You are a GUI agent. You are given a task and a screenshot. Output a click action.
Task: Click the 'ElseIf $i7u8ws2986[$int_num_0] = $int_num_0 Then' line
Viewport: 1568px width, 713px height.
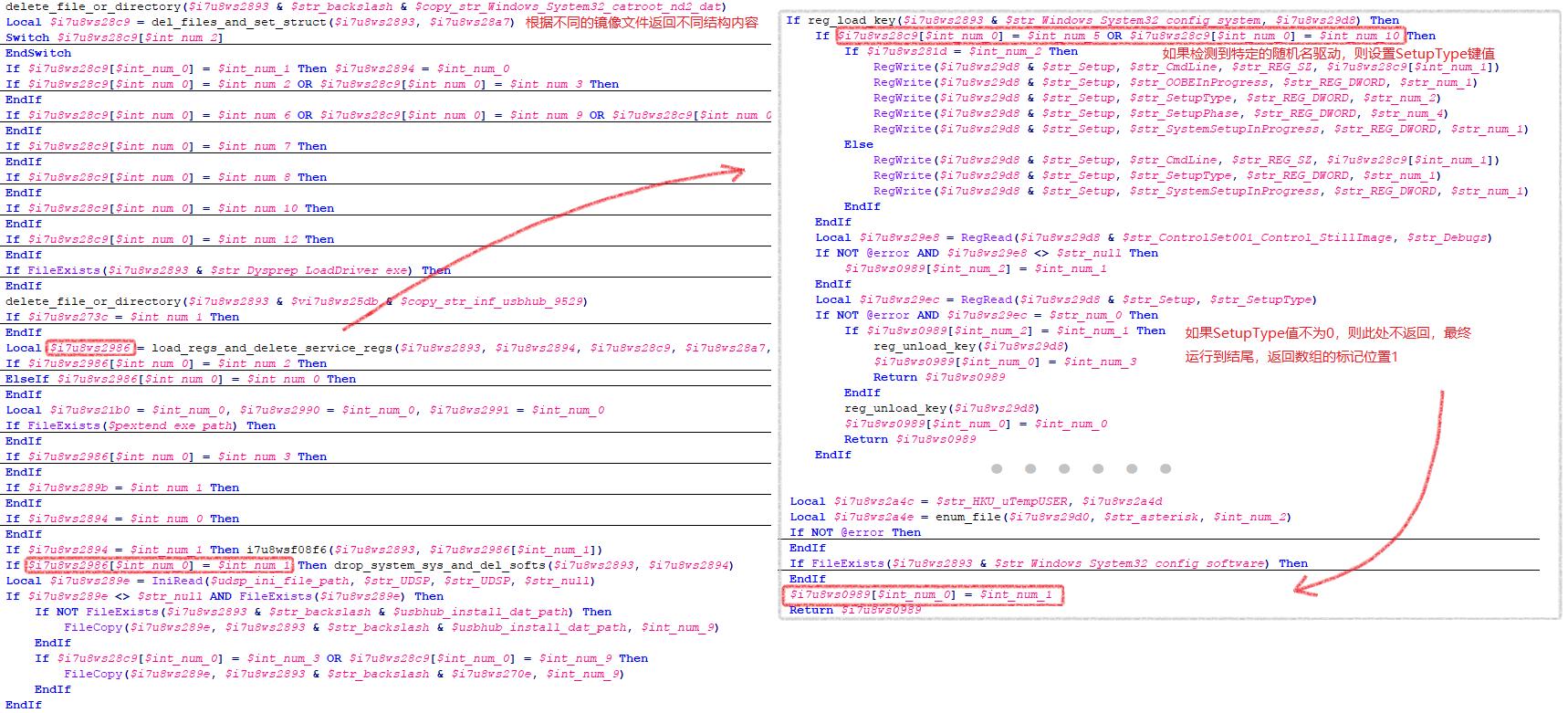click(181, 379)
